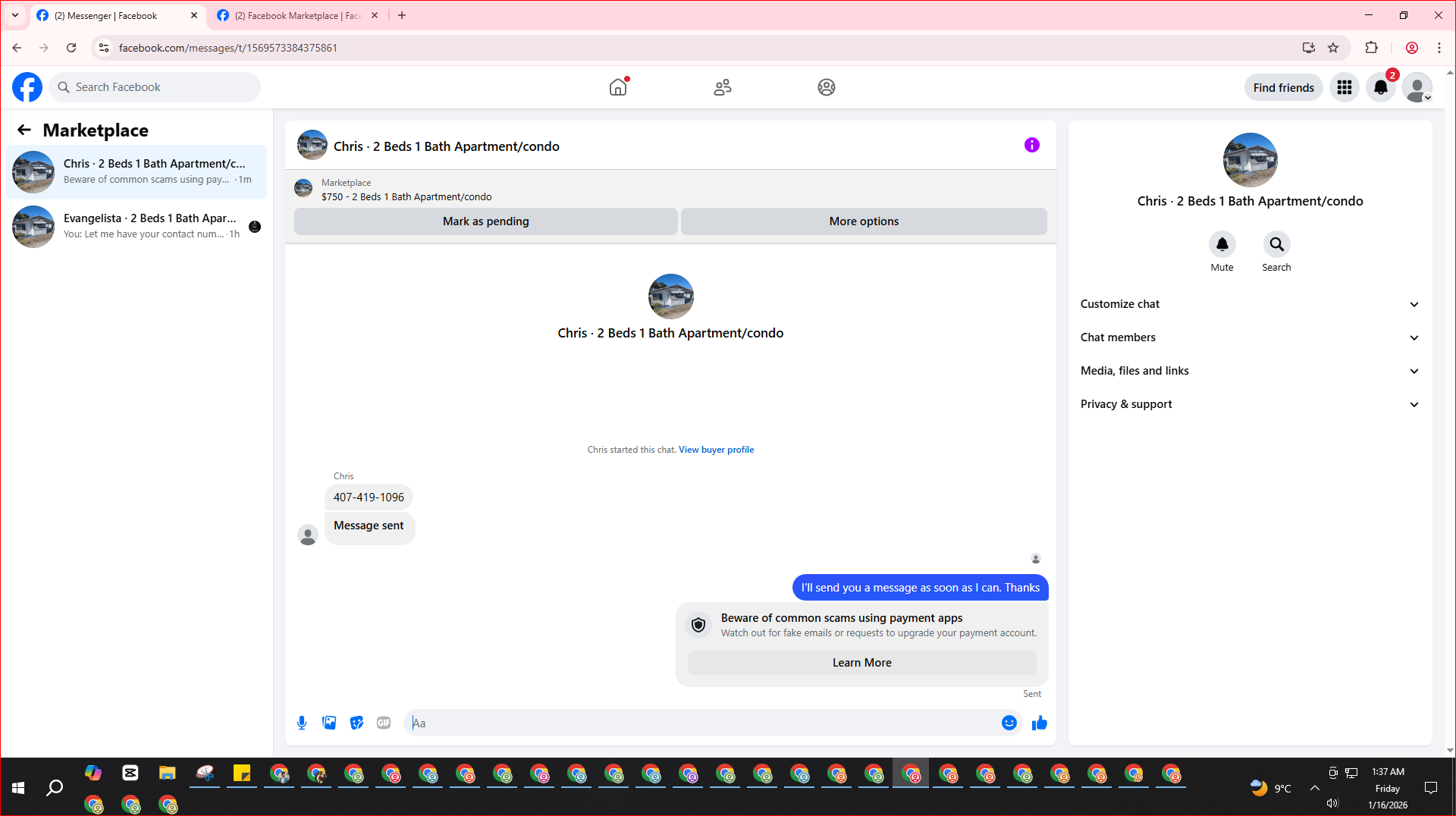Click the 407-419-1096 message bubble
Image resolution: width=1456 pixels, height=816 pixels.
click(369, 497)
